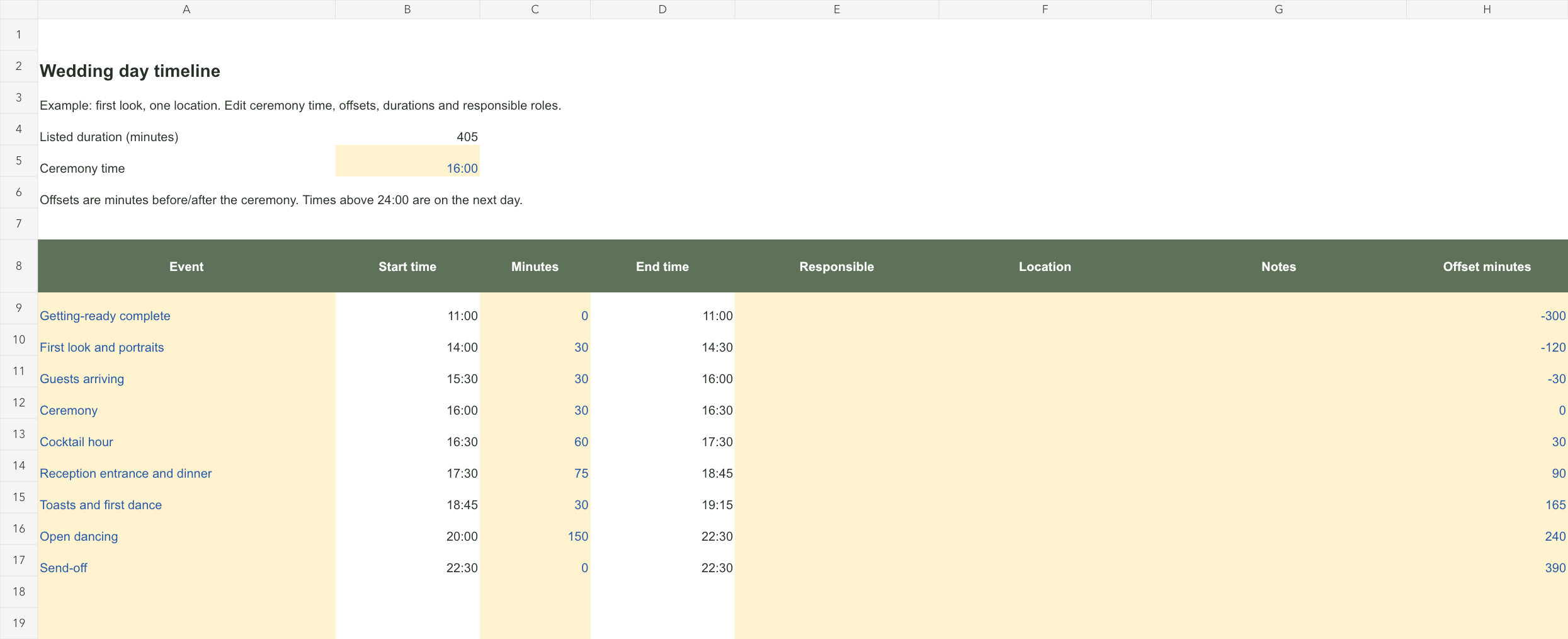The height and width of the screenshot is (639, 1568).
Task: Click the -120 offset for First look
Action: point(1487,340)
